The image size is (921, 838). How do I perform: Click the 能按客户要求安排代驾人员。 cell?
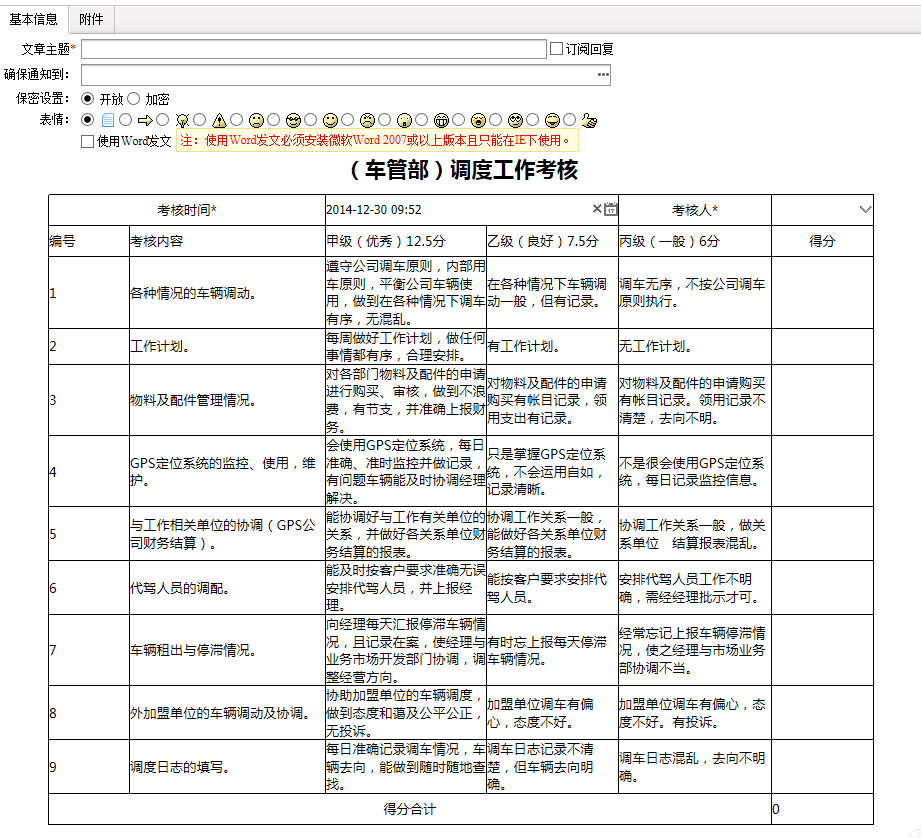click(x=552, y=588)
